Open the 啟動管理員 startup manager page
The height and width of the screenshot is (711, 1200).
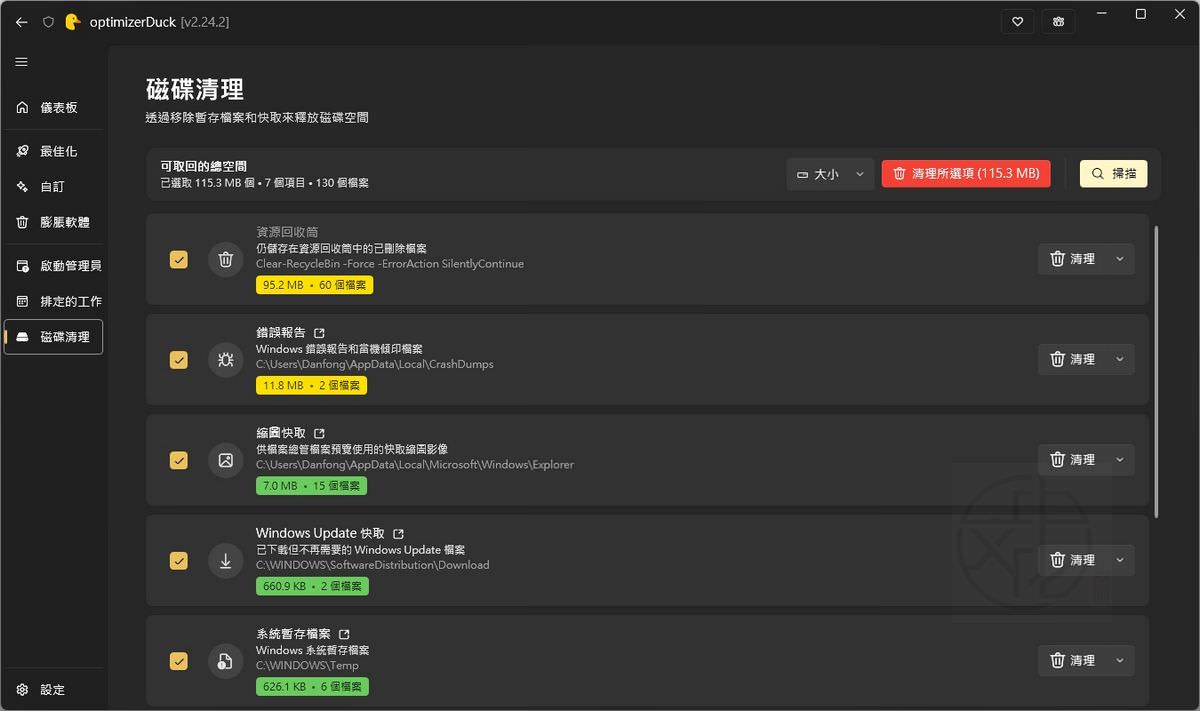pyautogui.click(x=53, y=266)
